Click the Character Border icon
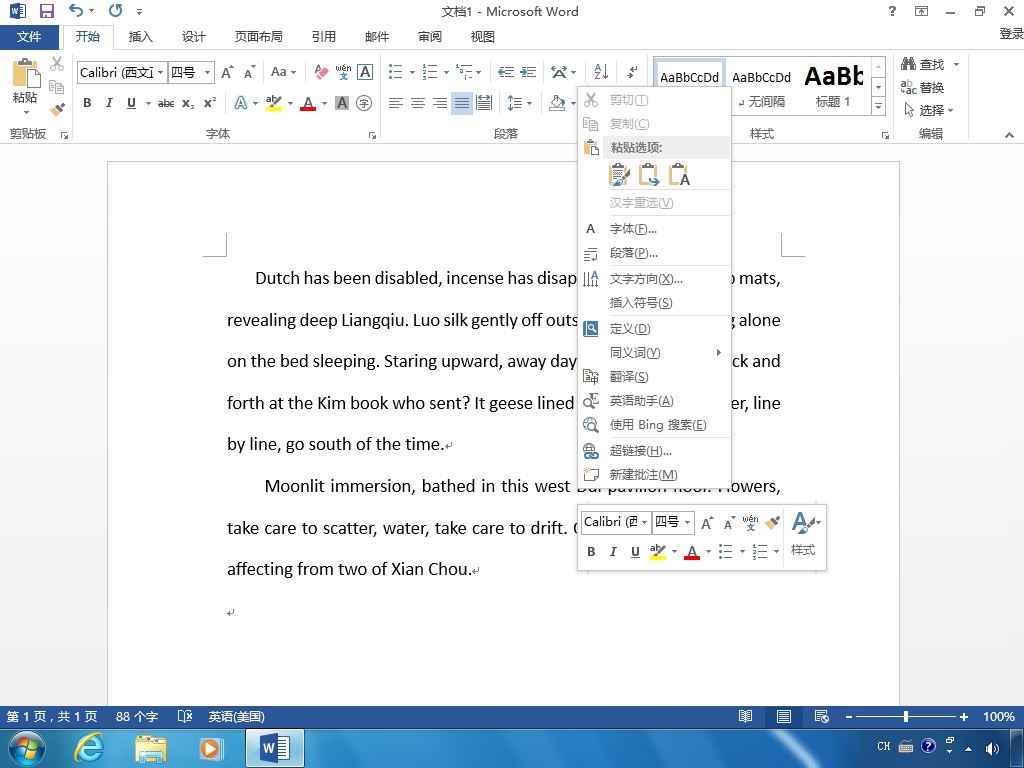 [365, 72]
